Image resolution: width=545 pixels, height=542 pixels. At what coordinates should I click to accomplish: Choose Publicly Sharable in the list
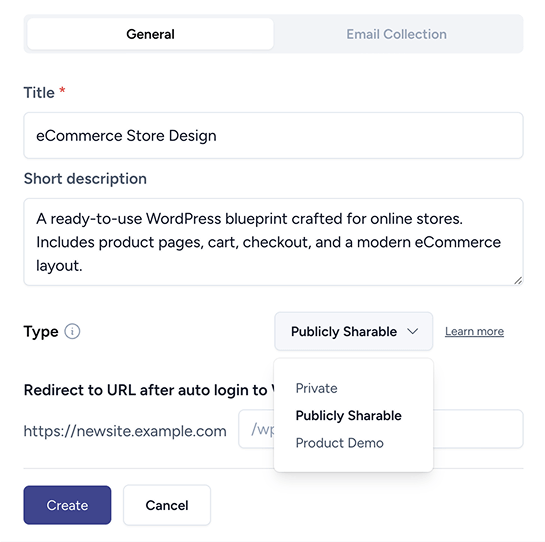pos(349,415)
